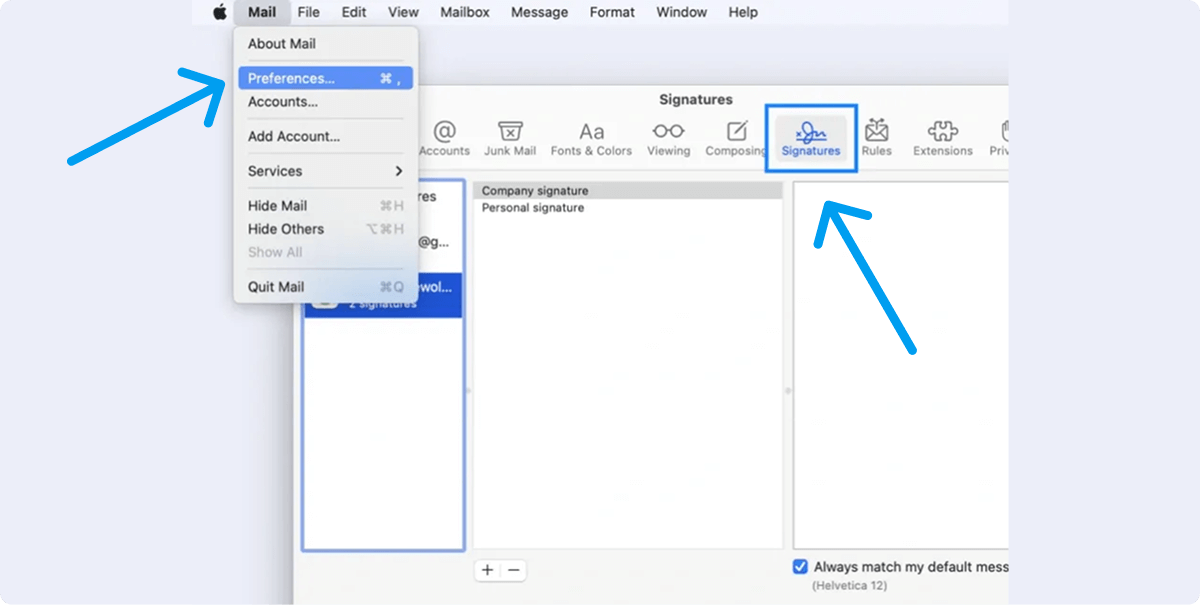This screenshot has height=605, width=1200.
Task: Switch to the Viewing preferences pane
Action: click(x=668, y=135)
